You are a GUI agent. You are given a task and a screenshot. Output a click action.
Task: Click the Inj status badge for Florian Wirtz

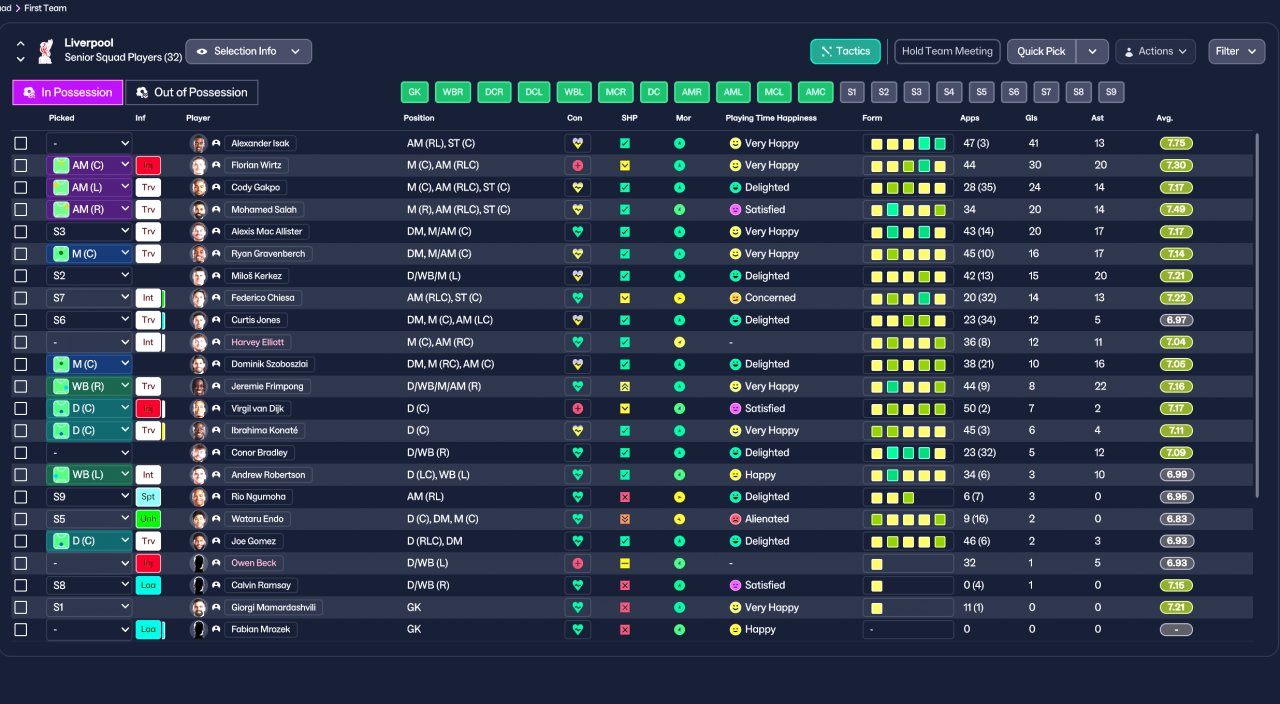point(148,166)
